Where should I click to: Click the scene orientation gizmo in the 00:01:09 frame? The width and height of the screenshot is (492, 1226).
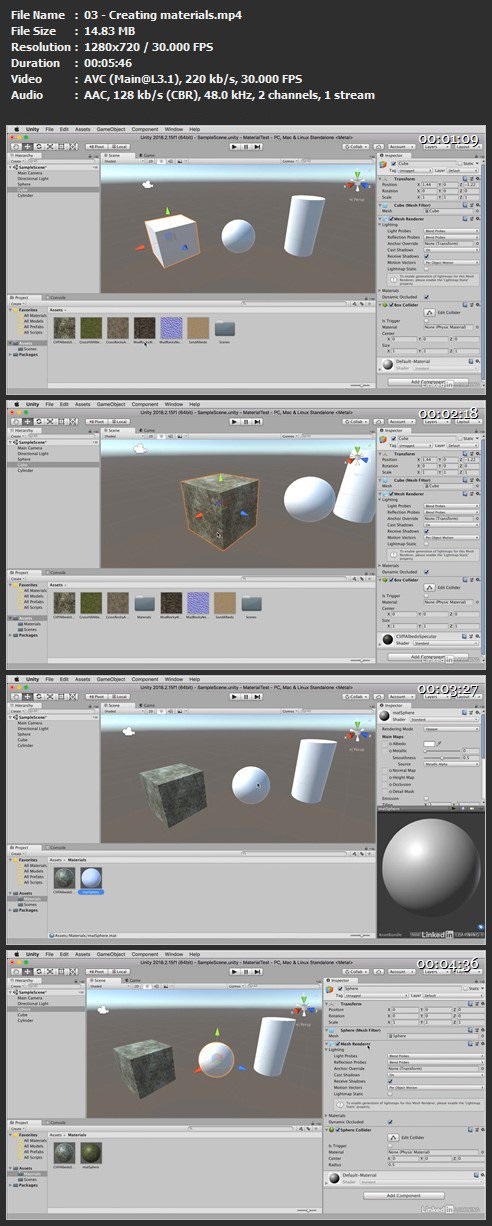coord(359,182)
